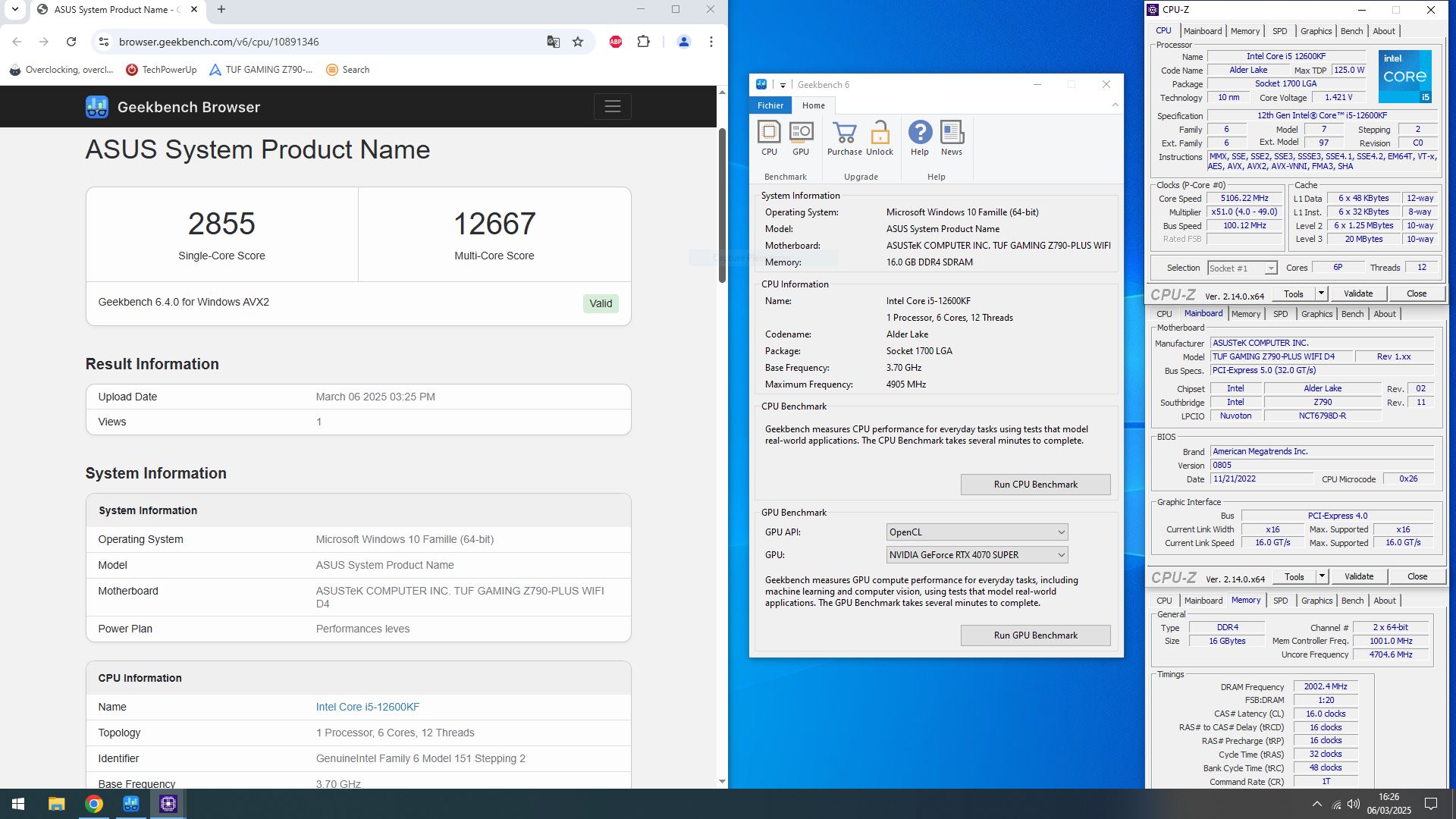The image size is (1456, 819).
Task: Open Geekbench from the taskbar
Action: [131, 804]
